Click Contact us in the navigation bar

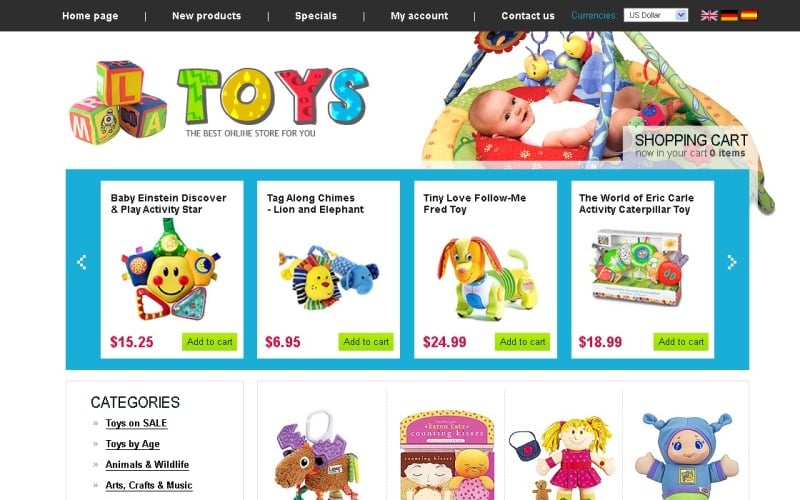pyautogui.click(x=528, y=16)
